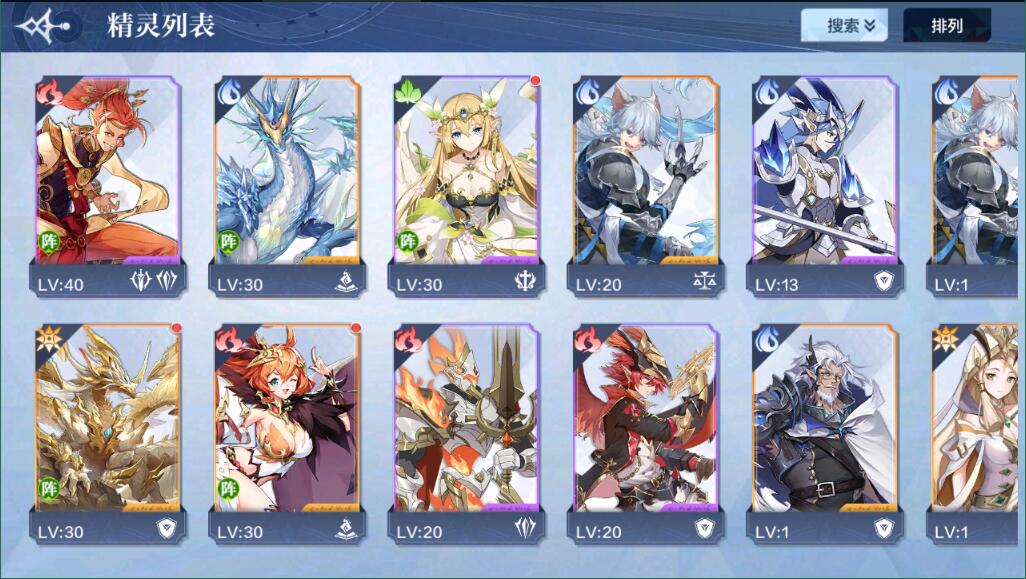1026x579 pixels.
Task: Click the light element icon on golden dragon card
Action: [x=49, y=340]
